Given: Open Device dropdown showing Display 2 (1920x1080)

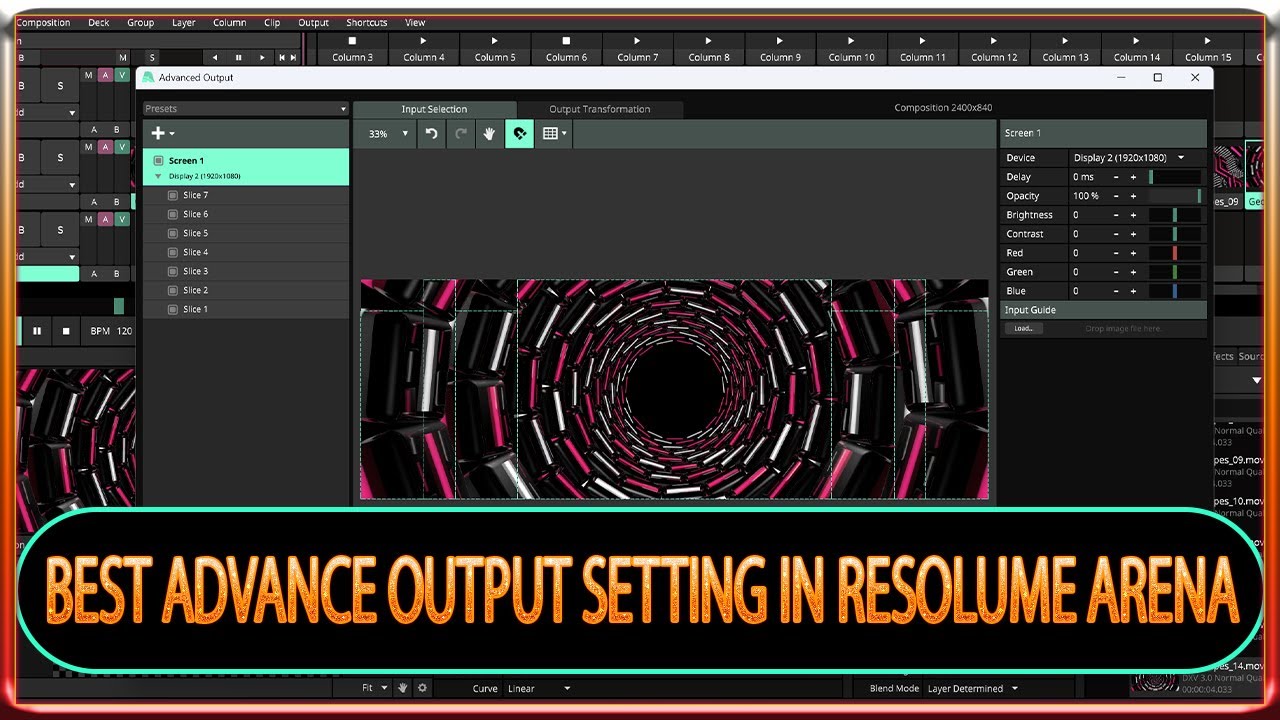Looking at the screenshot, I should coord(1129,158).
